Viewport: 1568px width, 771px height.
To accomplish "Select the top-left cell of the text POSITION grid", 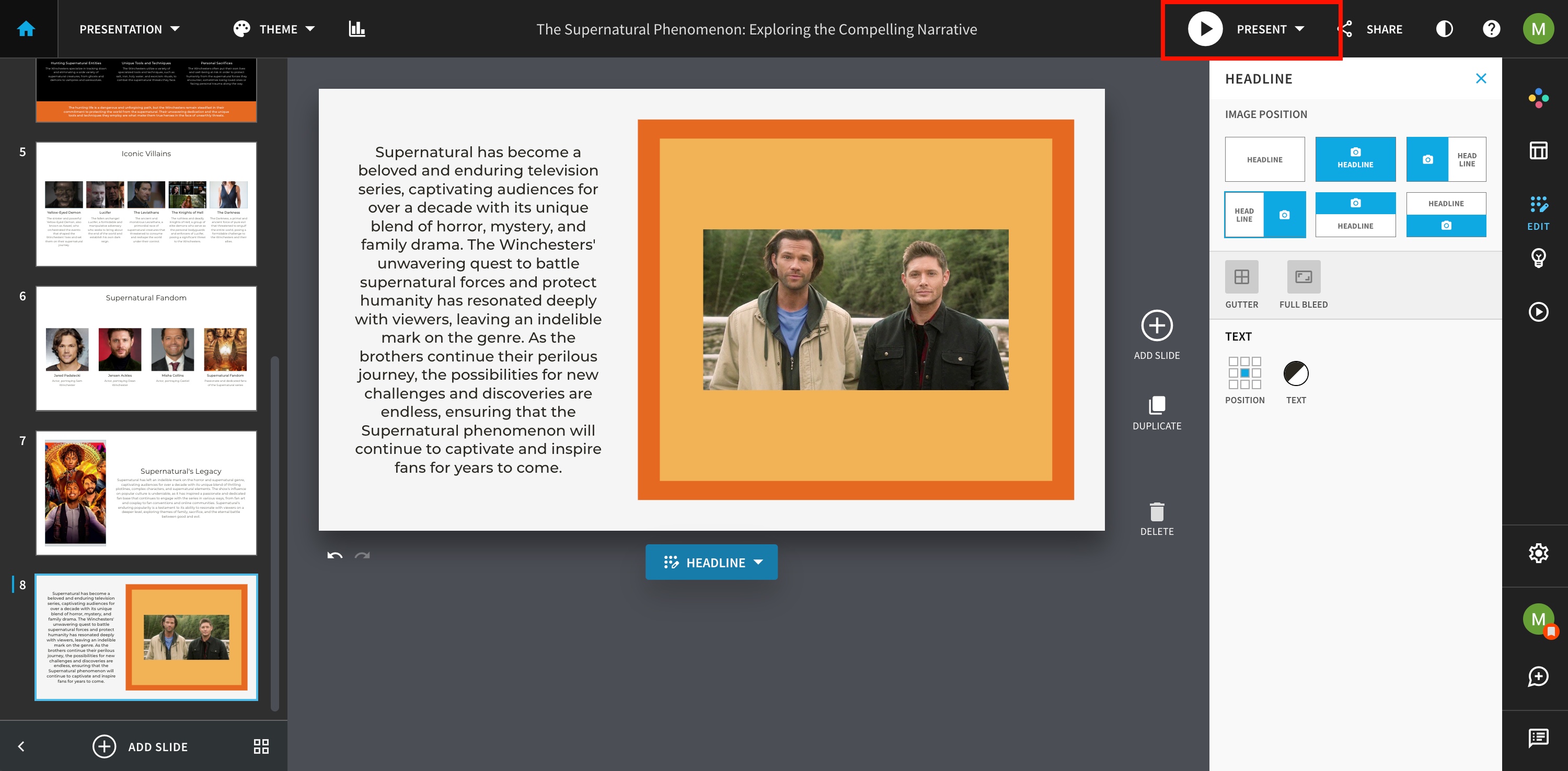I will coord(1233,361).
